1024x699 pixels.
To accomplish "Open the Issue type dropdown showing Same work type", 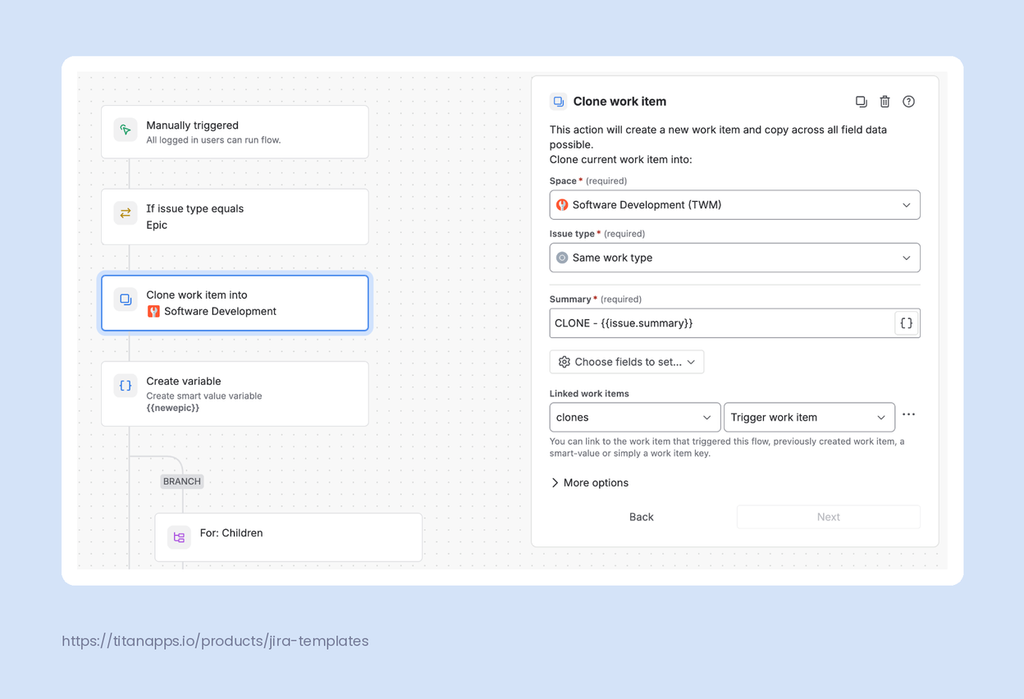I will [735, 258].
